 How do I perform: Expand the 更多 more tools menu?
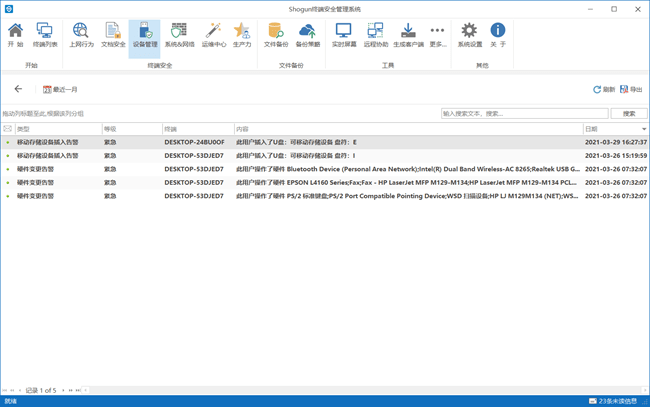coord(437,36)
